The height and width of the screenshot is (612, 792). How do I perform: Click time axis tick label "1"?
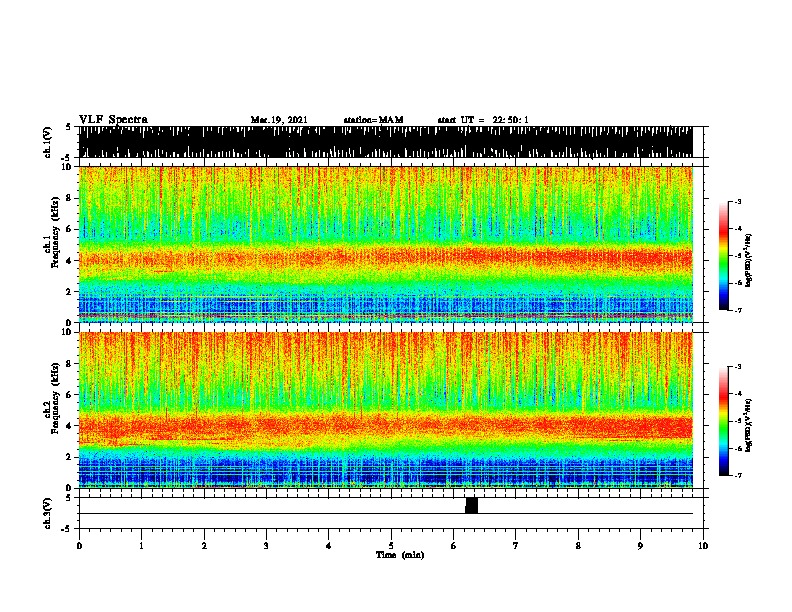pos(141,546)
